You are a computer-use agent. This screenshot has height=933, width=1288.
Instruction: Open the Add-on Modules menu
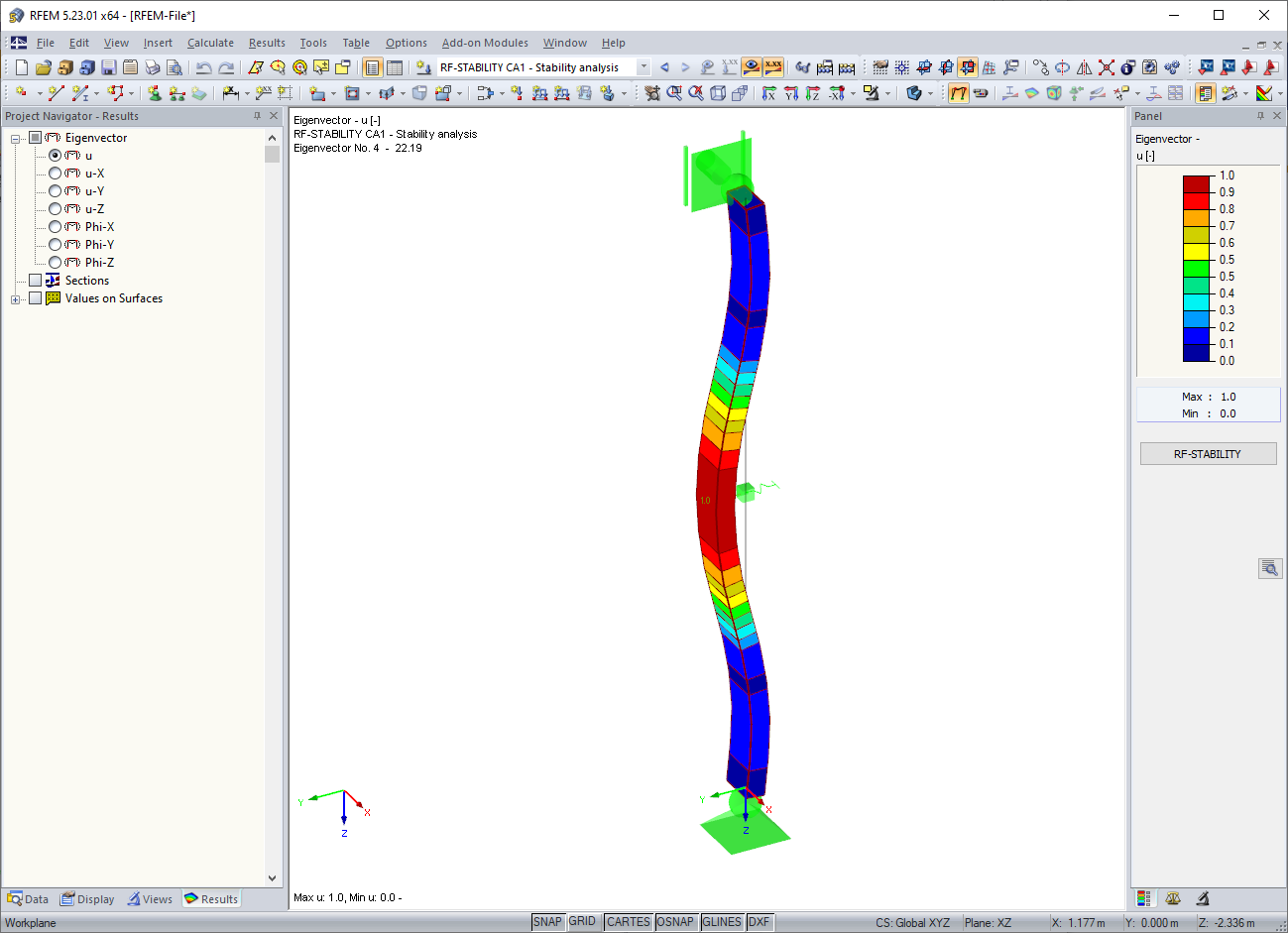click(485, 43)
